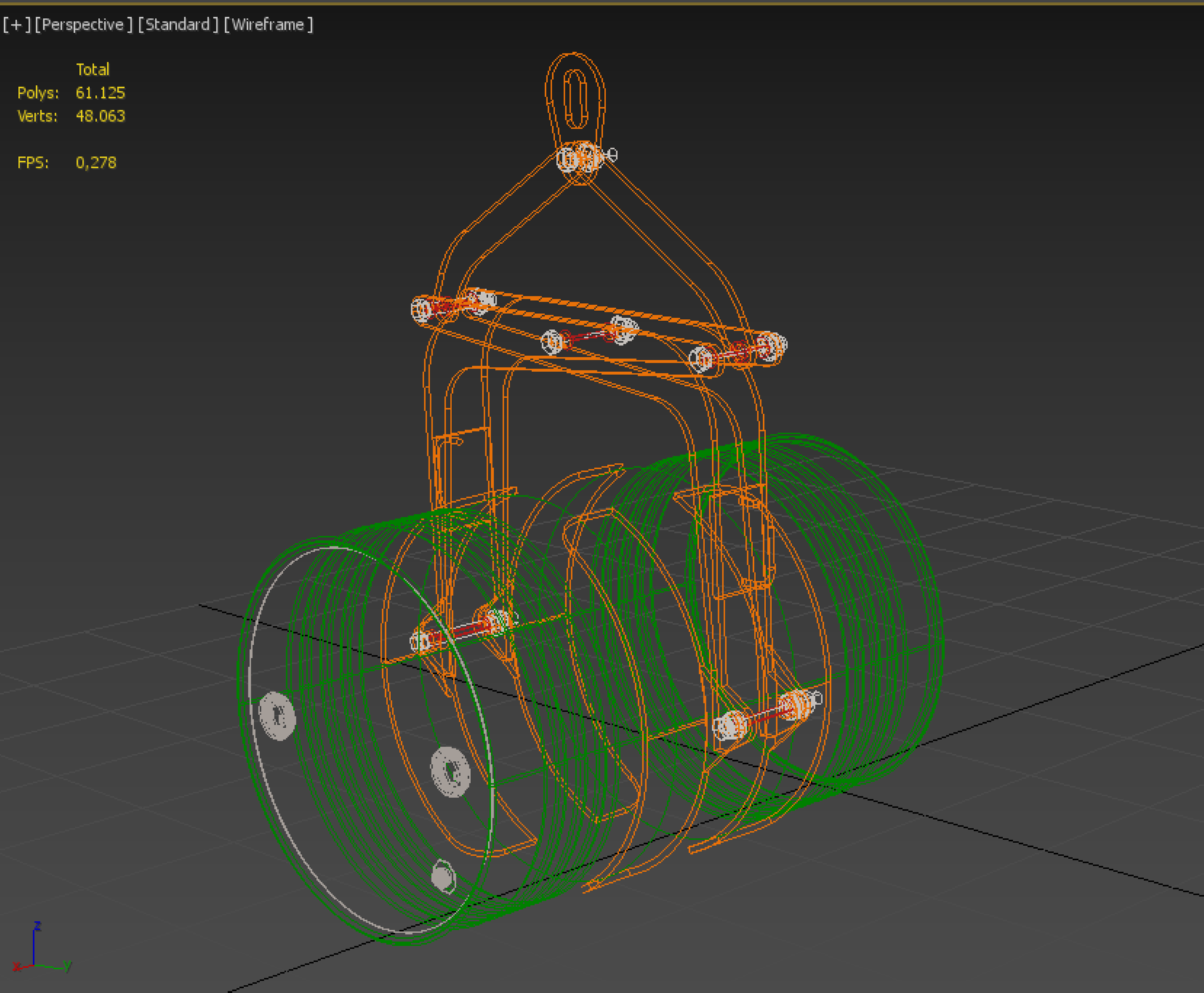Open the Standard shading quality menu
1204x993 pixels.
pyautogui.click(x=177, y=25)
